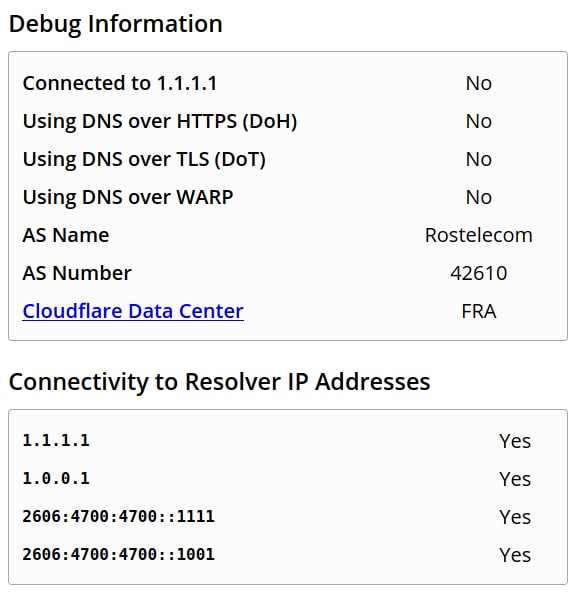Select the Using DNS over HTTPS (DoH) label
Image resolution: width=583 pixels, height=596 pixels.
160,122
